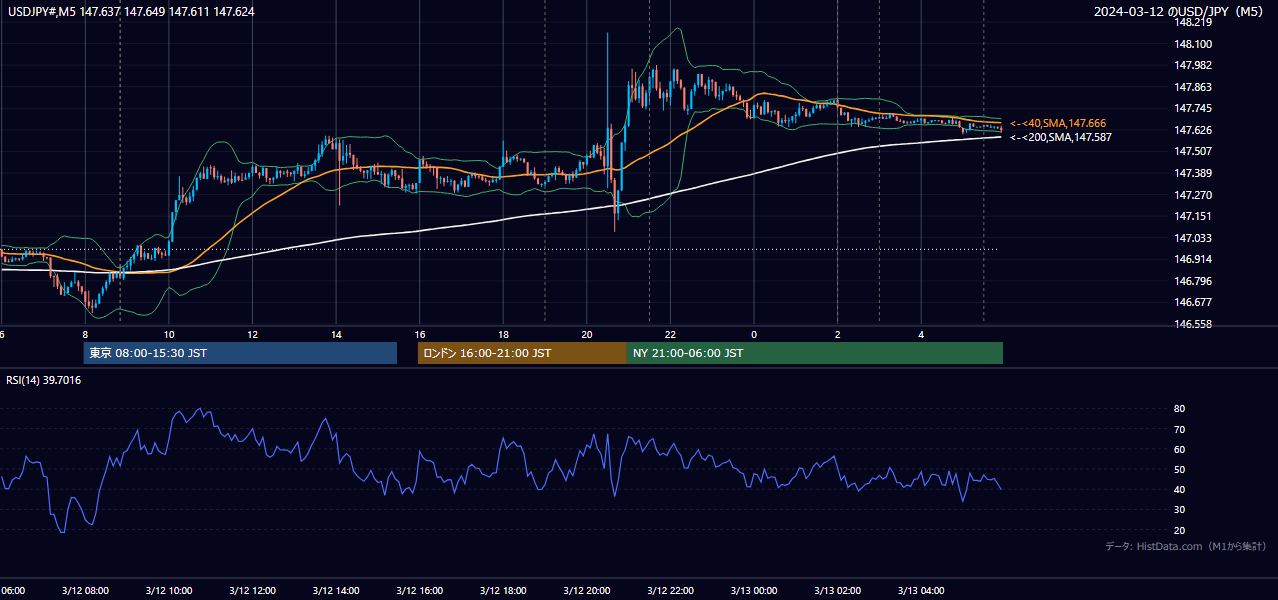Click price axis value 147.745
The width and height of the screenshot is (1278, 600).
(x=1194, y=108)
